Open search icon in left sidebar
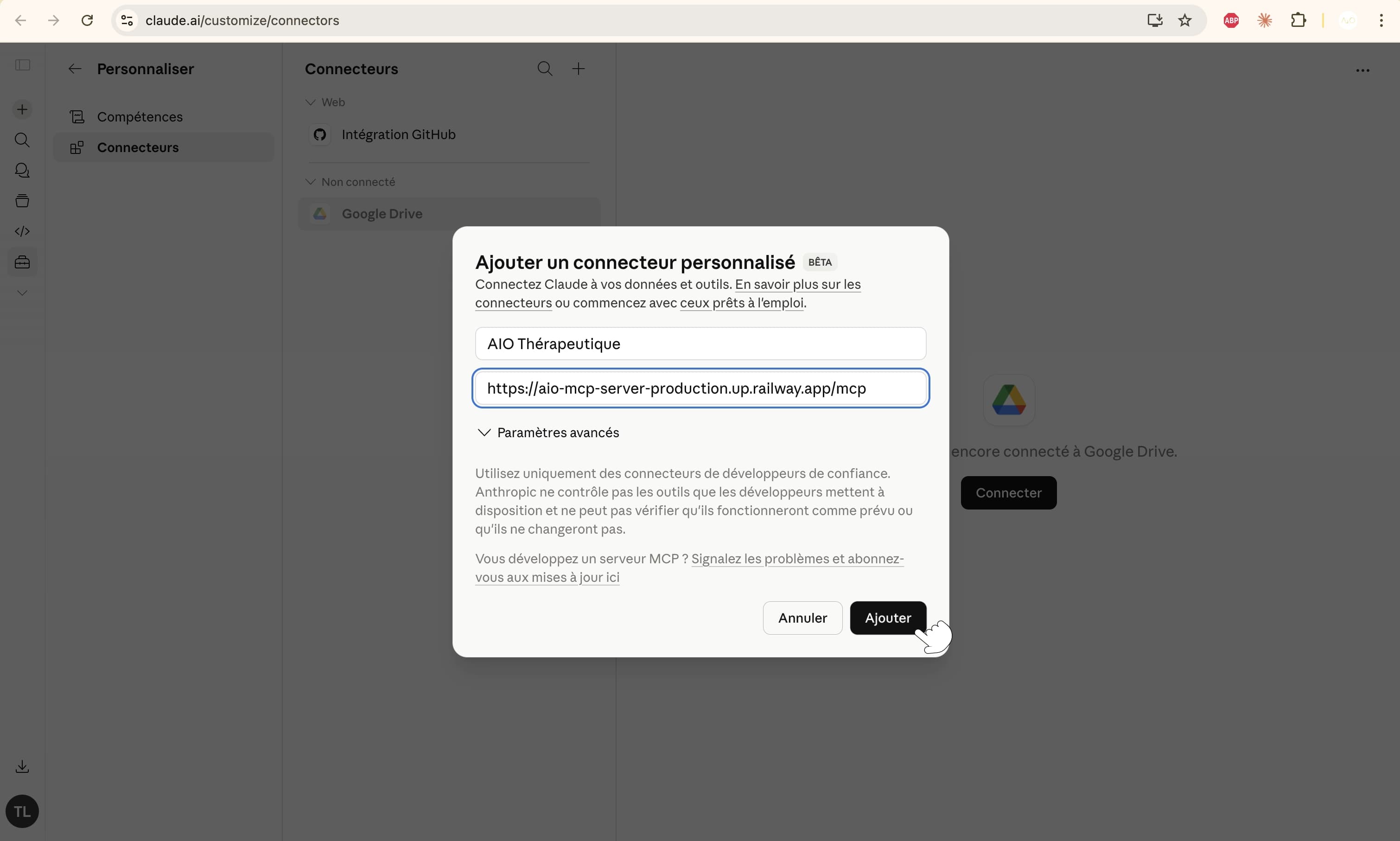 coord(22,140)
